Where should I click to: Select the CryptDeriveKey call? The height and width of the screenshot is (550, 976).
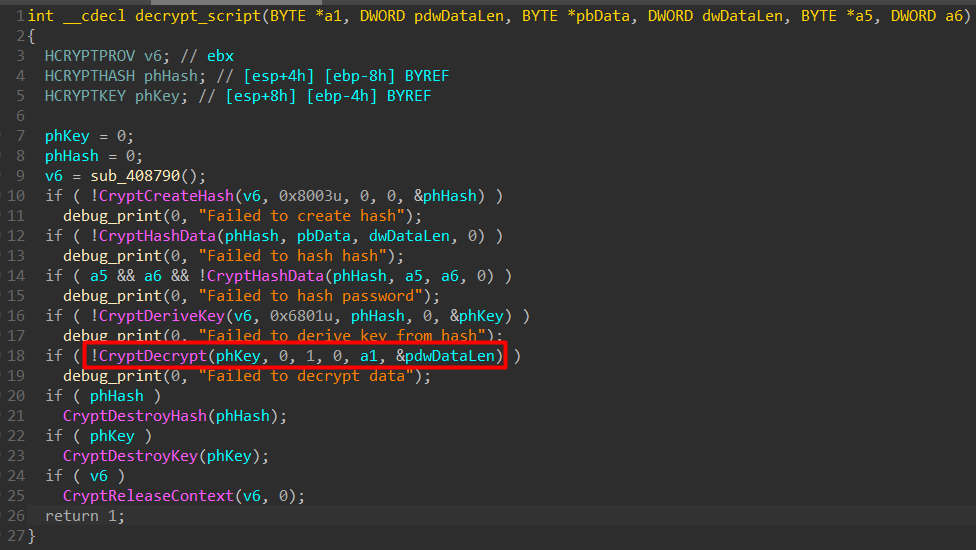[162, 316]
